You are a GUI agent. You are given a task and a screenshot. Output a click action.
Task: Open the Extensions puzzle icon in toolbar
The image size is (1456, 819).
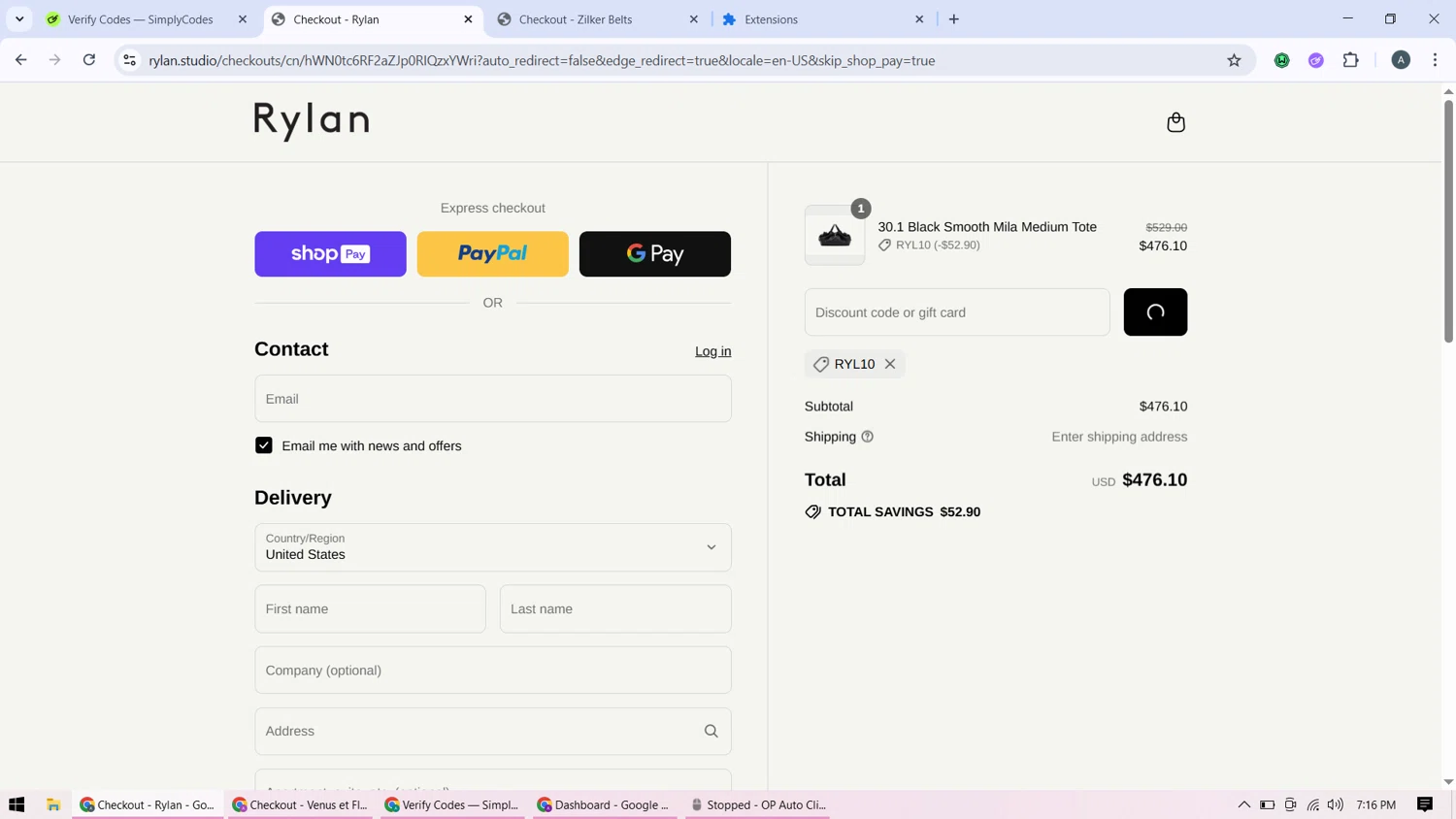(1350, 60)
